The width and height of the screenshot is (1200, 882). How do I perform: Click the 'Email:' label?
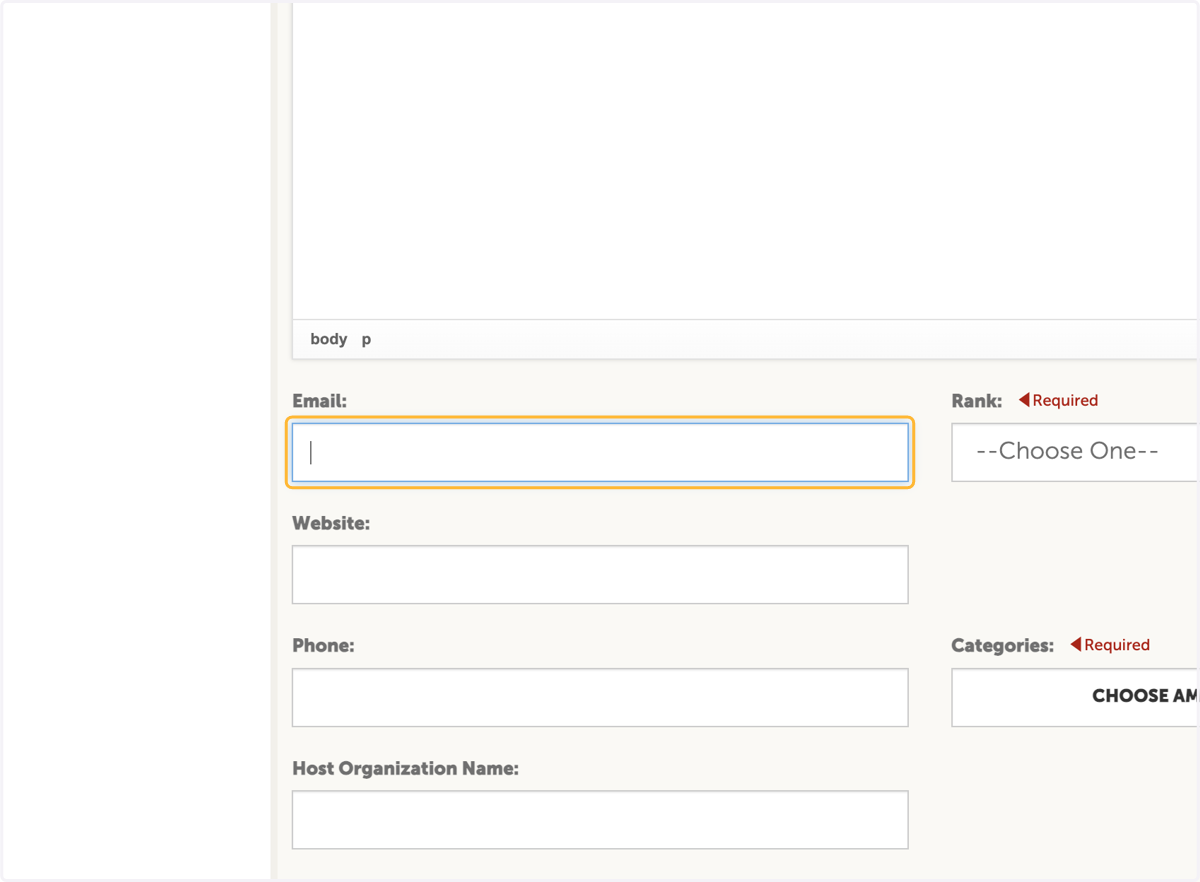(319, 401)
